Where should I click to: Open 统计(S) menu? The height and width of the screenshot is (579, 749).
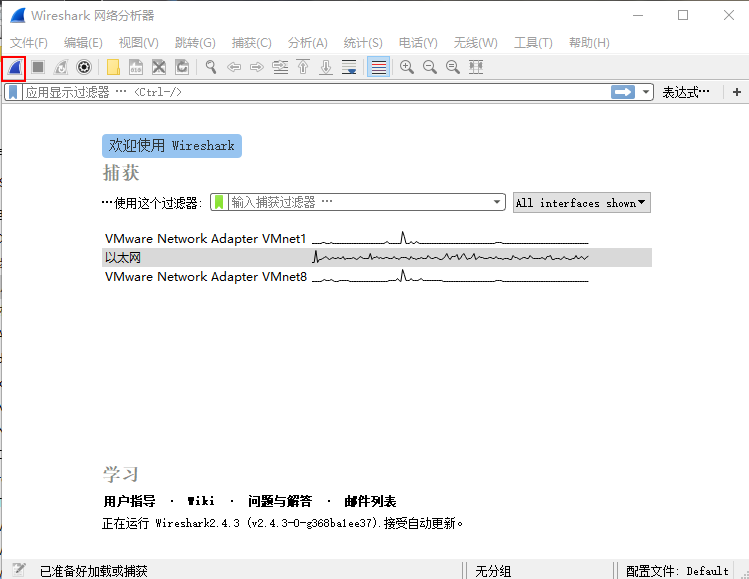coord(363,43)
